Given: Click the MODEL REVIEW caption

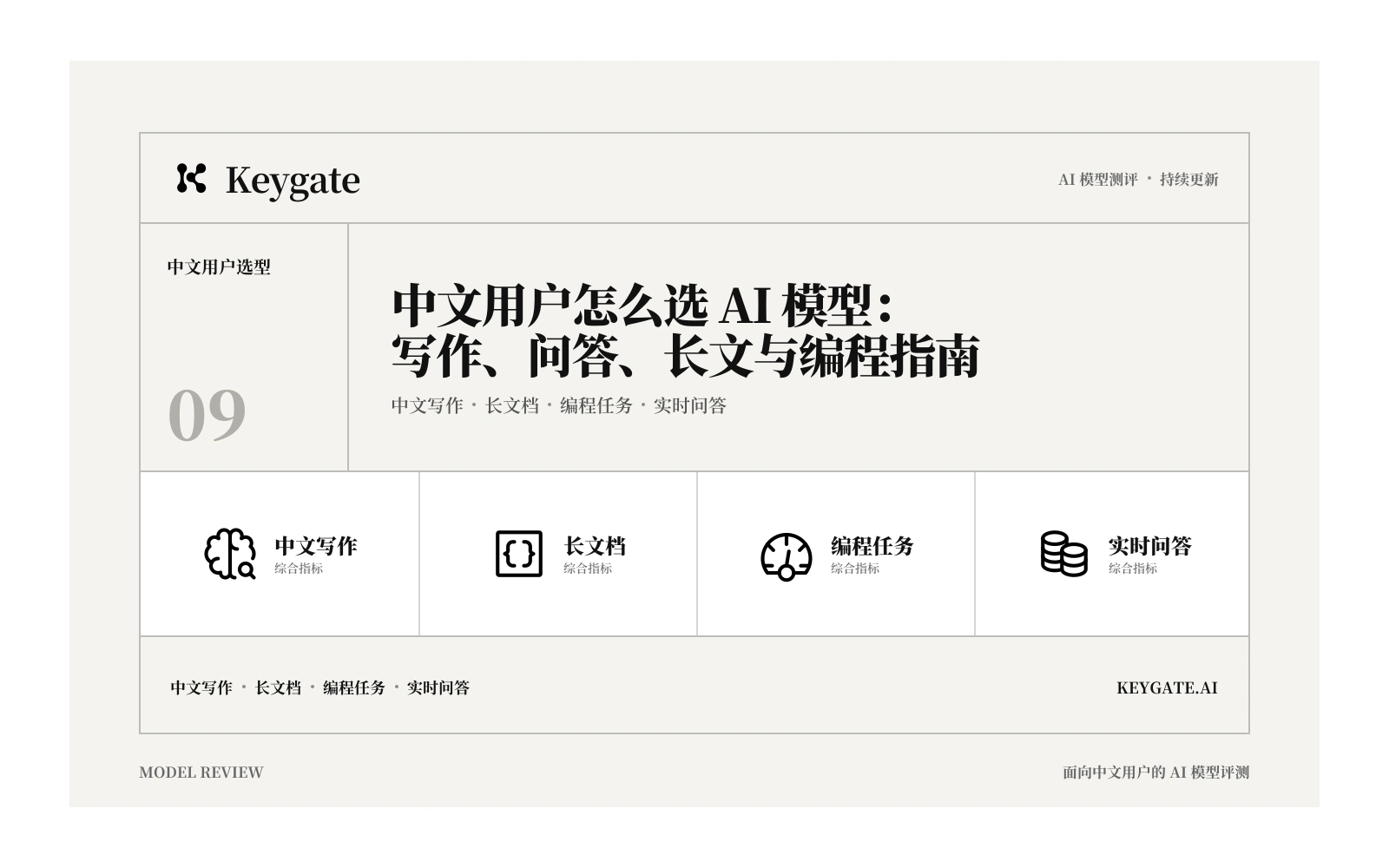Looking at the screenshot, I should tap(201, 773).
